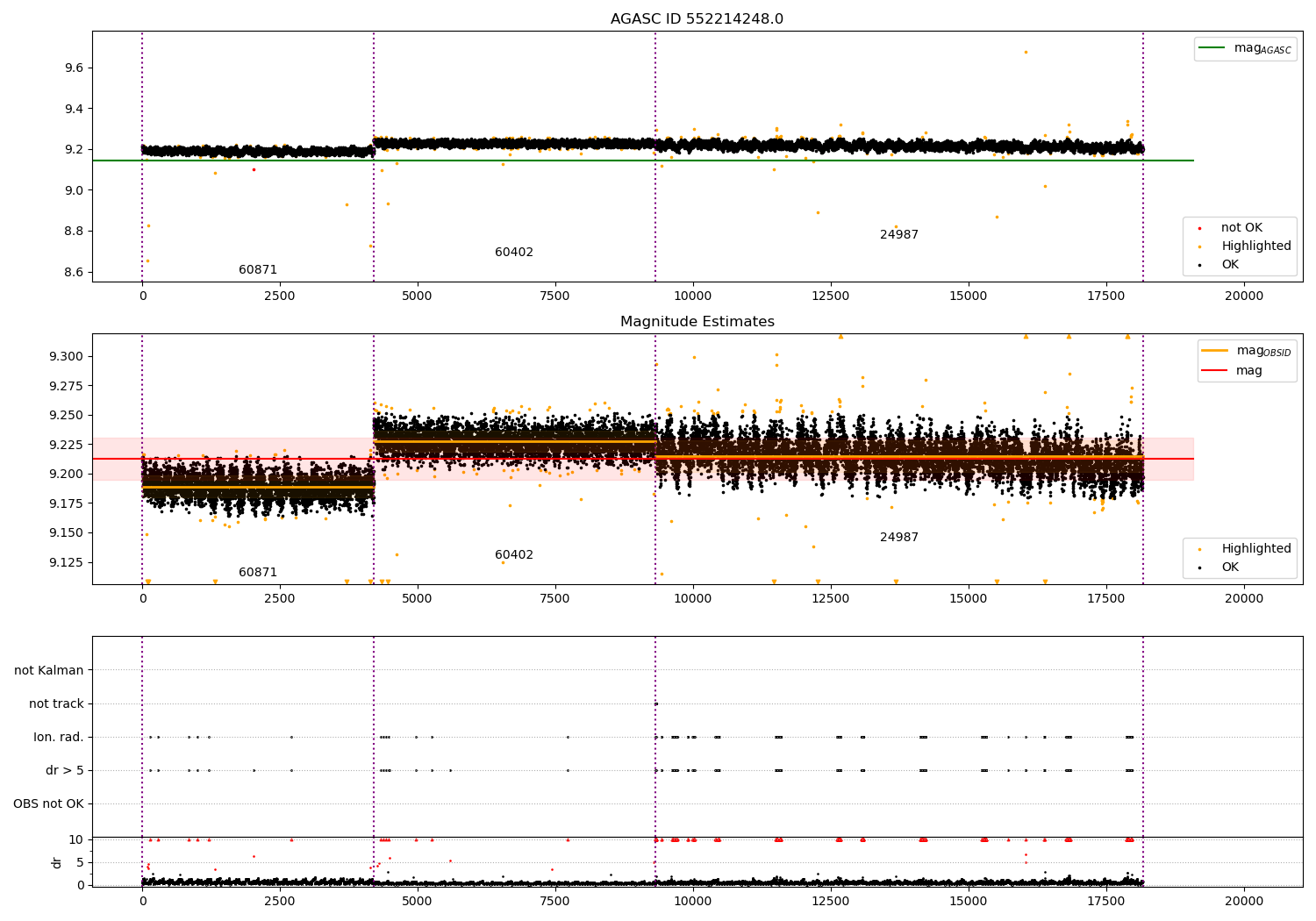Click the 9.250 y-axis tick label
Image resolution: width=1316 pixels, height=921 pixels.
(67, 415)
